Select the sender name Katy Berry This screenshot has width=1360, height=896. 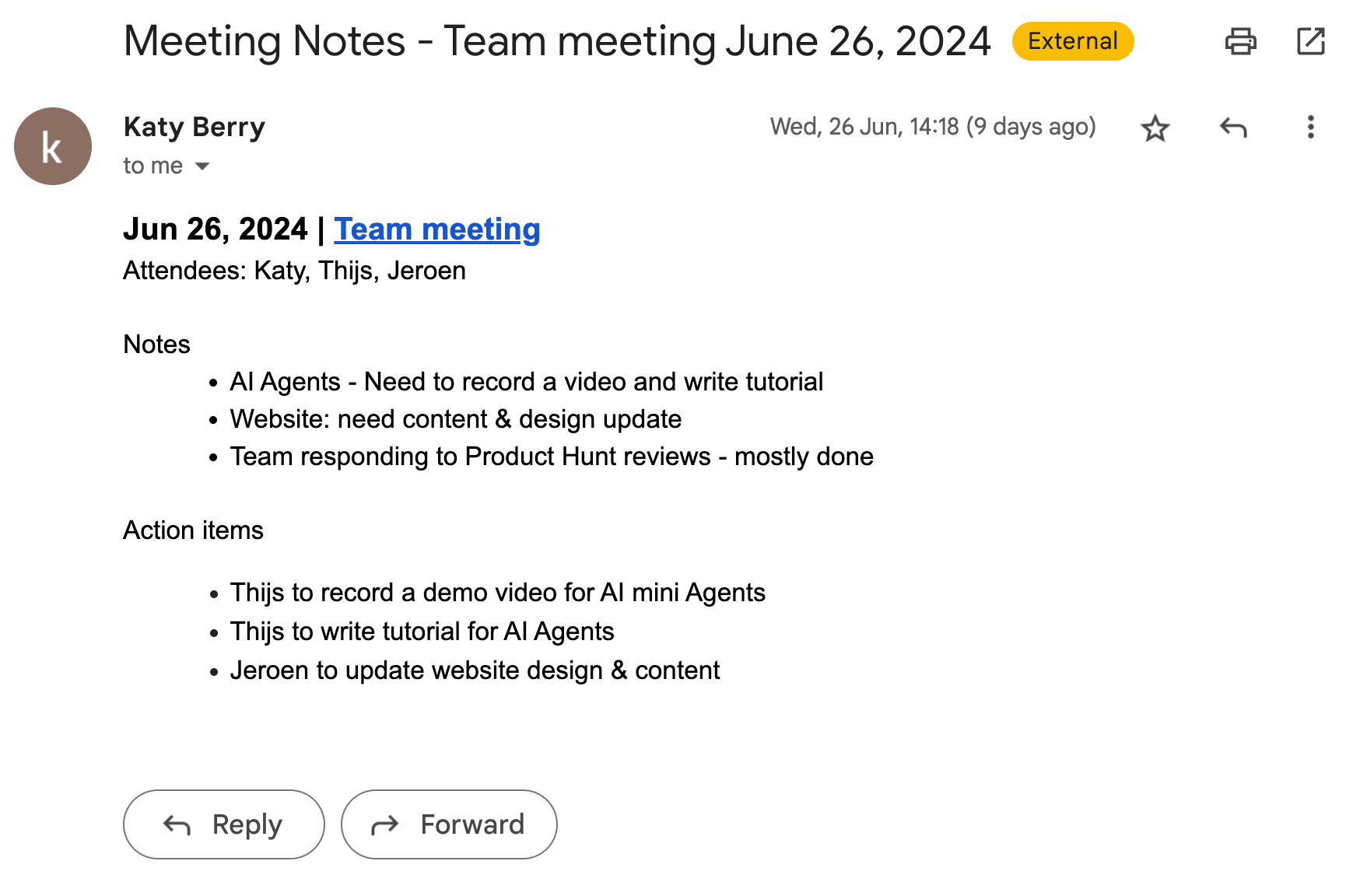194,126
